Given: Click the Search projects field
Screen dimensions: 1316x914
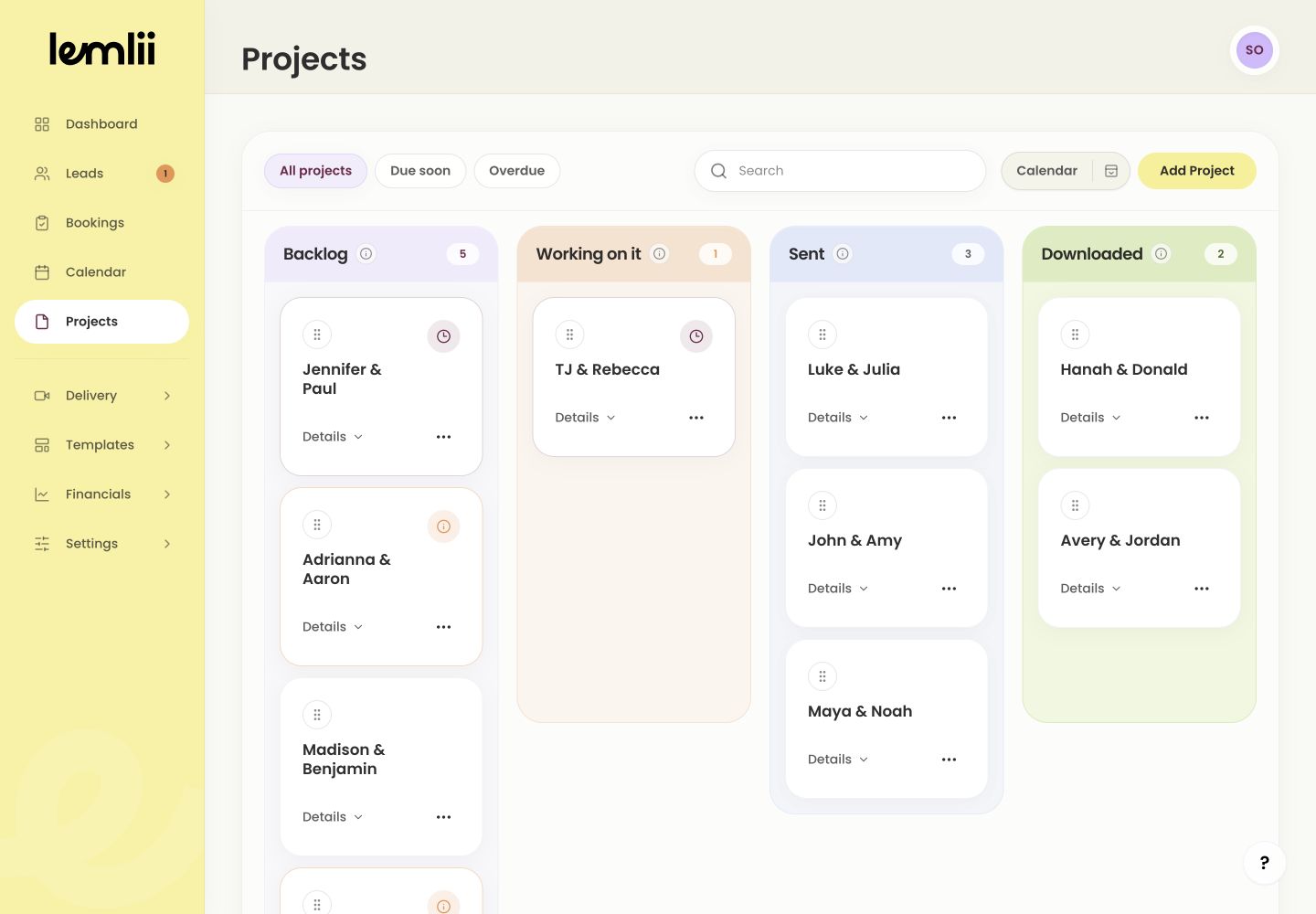Looking at the screenshot, I should pos(840,171).
